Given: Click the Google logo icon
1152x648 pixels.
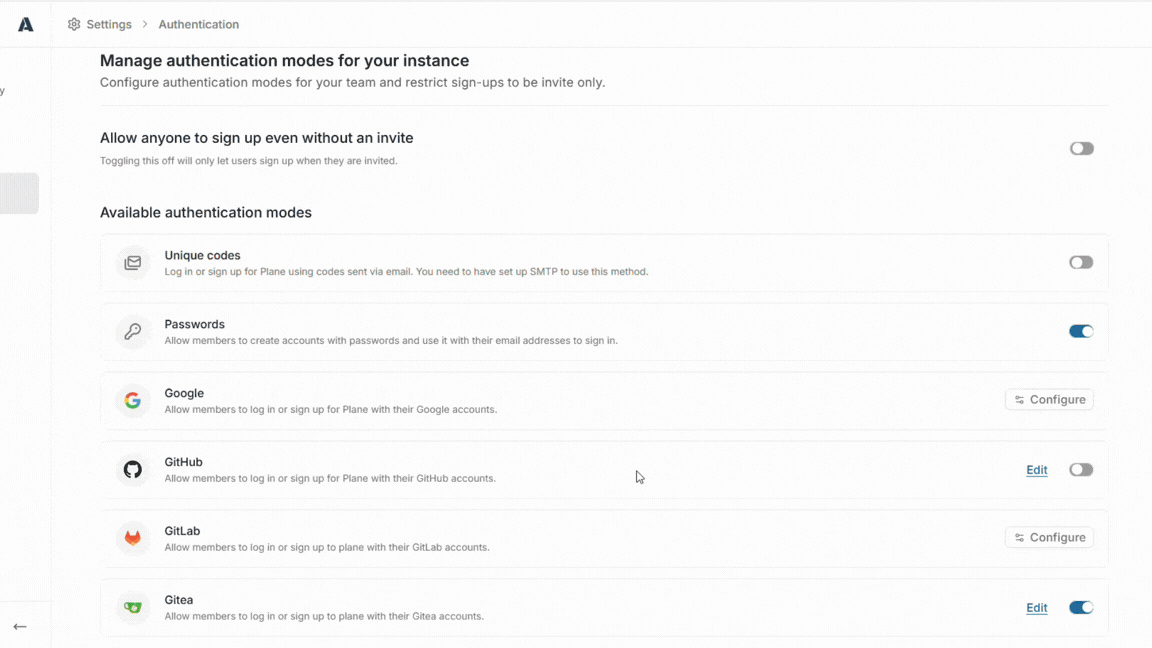Looking at the screenshot, I should pyautogui.click(x=133, y=400).
